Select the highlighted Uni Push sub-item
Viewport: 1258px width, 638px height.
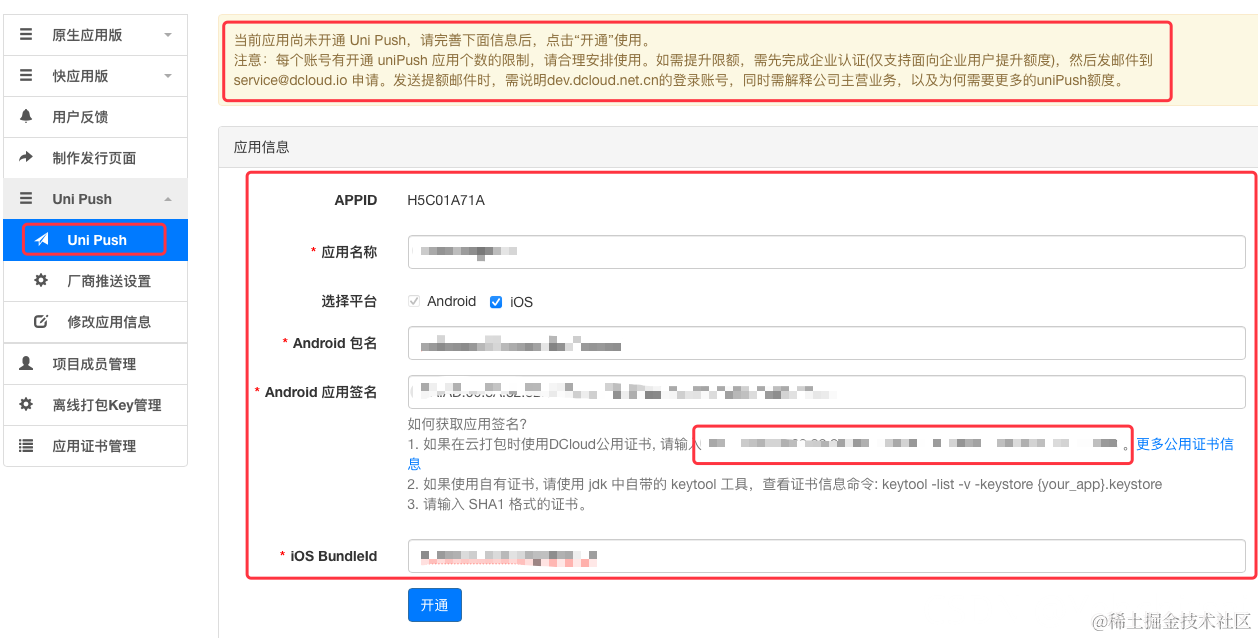[x=96, y=240]
